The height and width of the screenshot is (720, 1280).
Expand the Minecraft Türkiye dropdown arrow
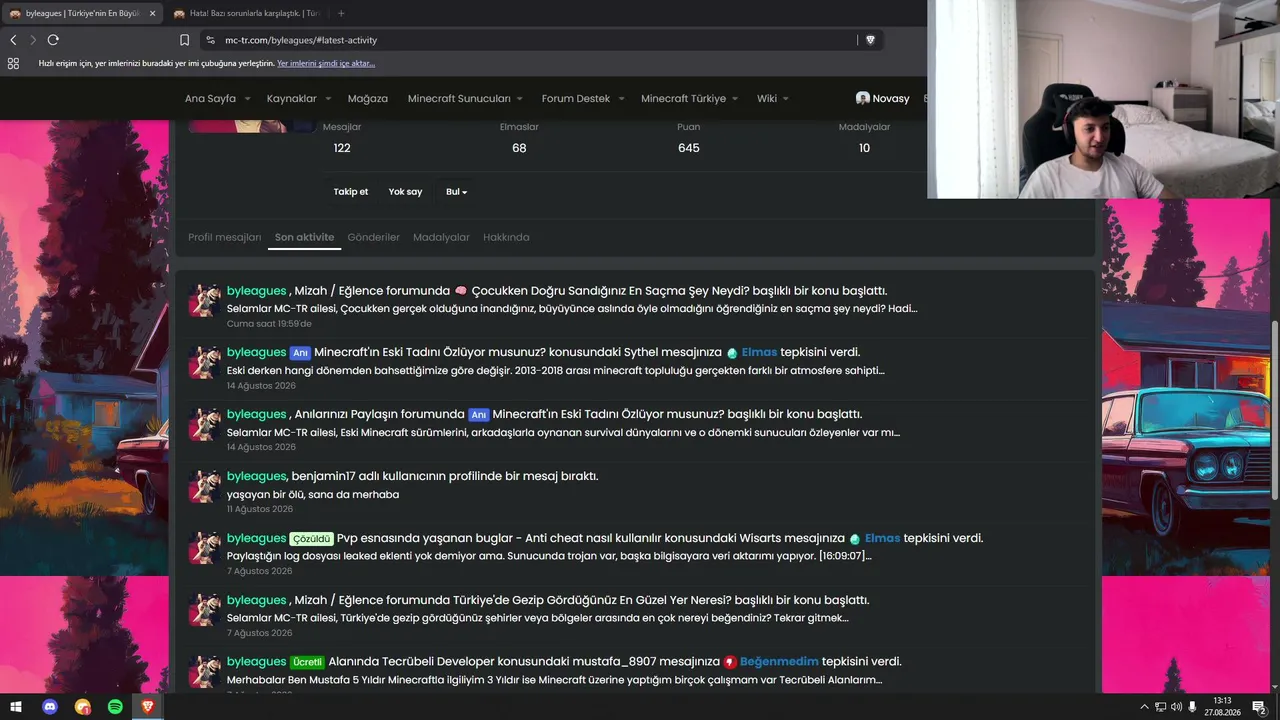(735, 99)
